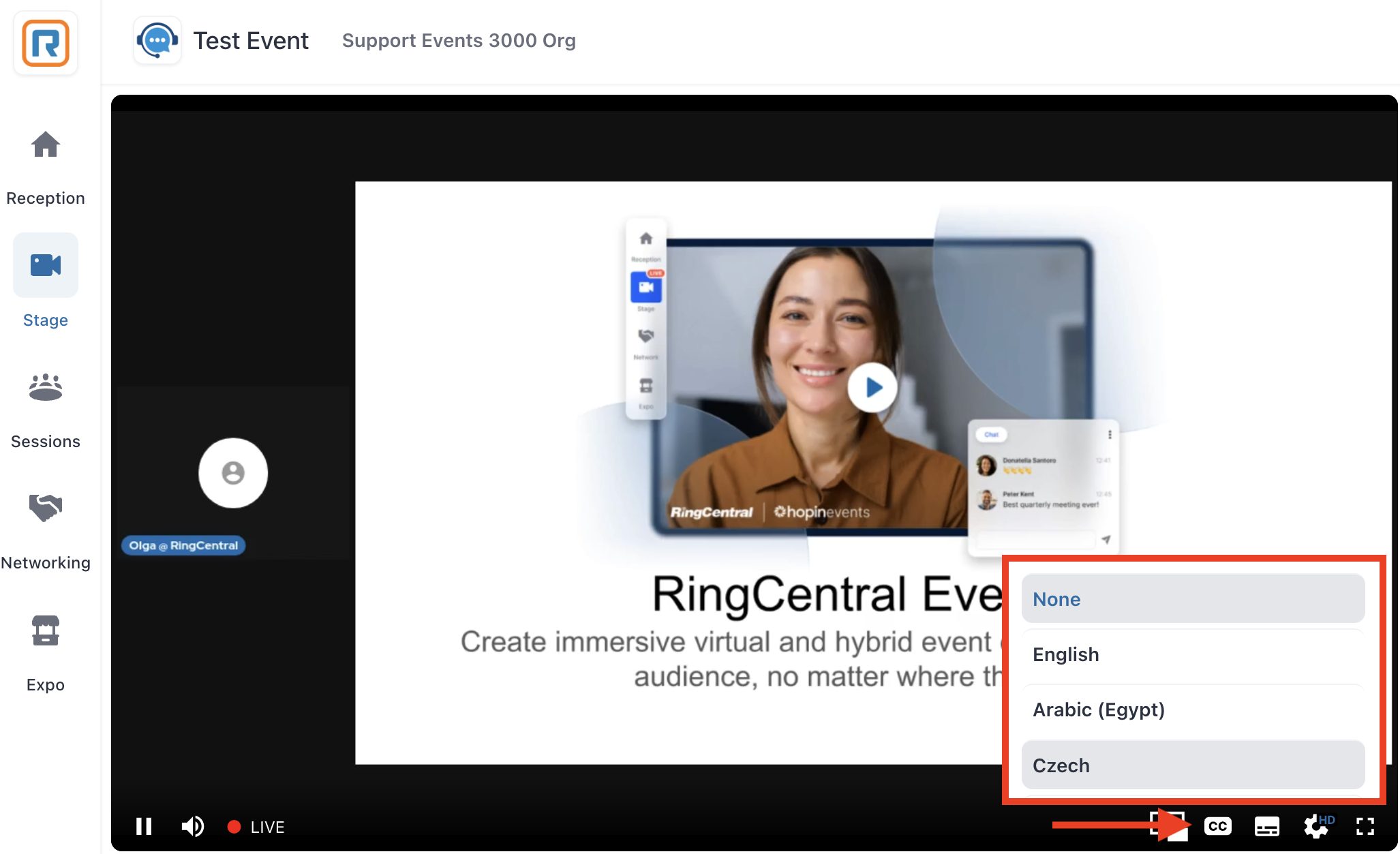Mute the stream volume speaker
The width and height of the screenshot is (1400, 854).
click(x=193, y=827)
